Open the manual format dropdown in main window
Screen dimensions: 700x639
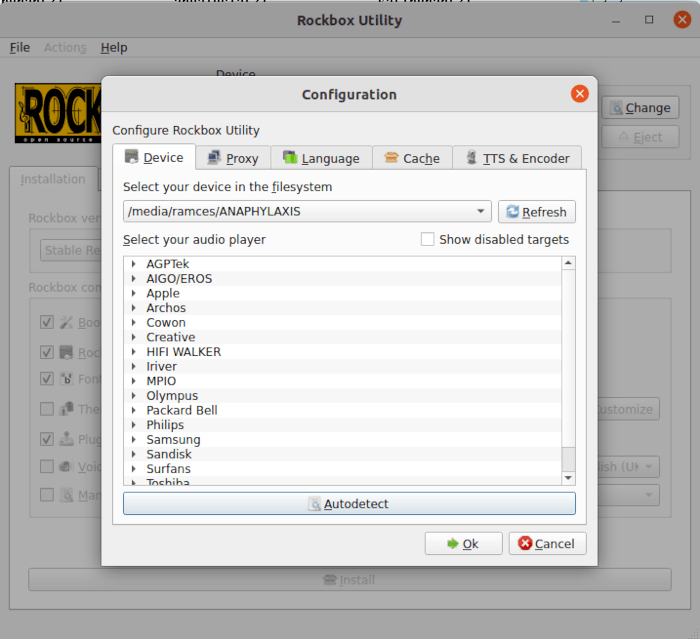(x=629, y=495)
